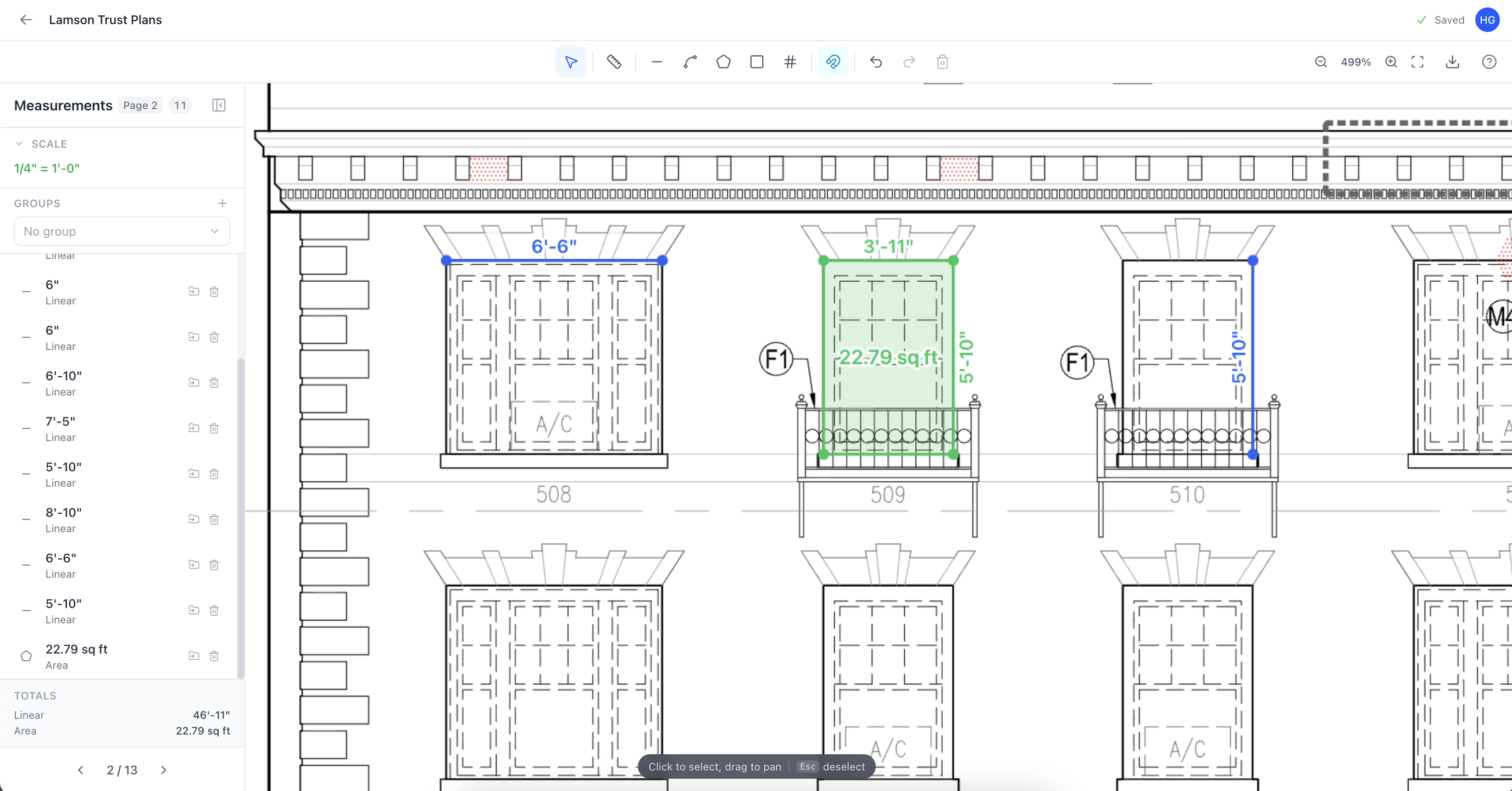This screenshot has width=1512, height=791.
Task: Collapse the SCALE section chevron
Action: coord(19,144)
